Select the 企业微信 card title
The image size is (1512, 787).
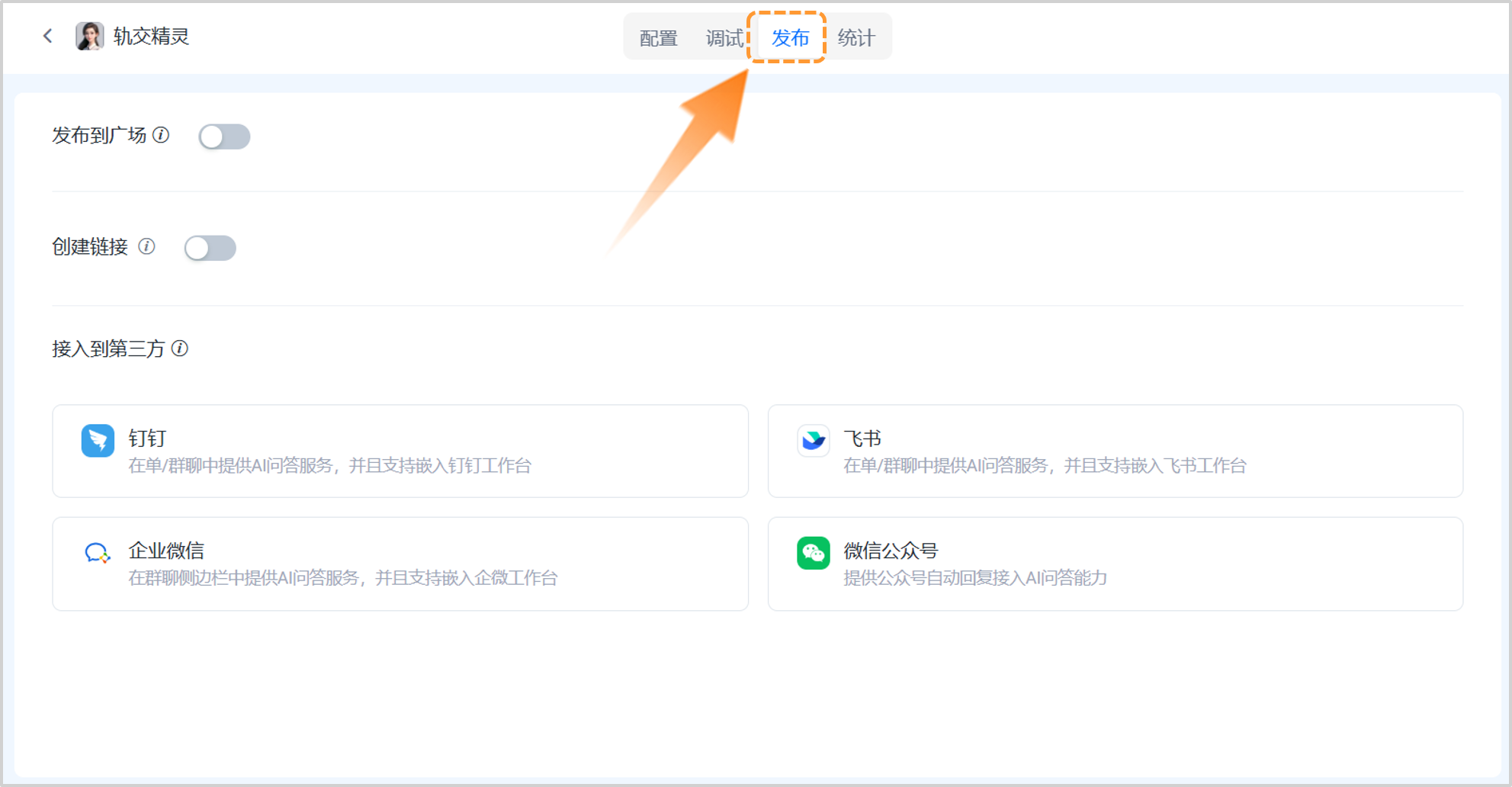166,551
